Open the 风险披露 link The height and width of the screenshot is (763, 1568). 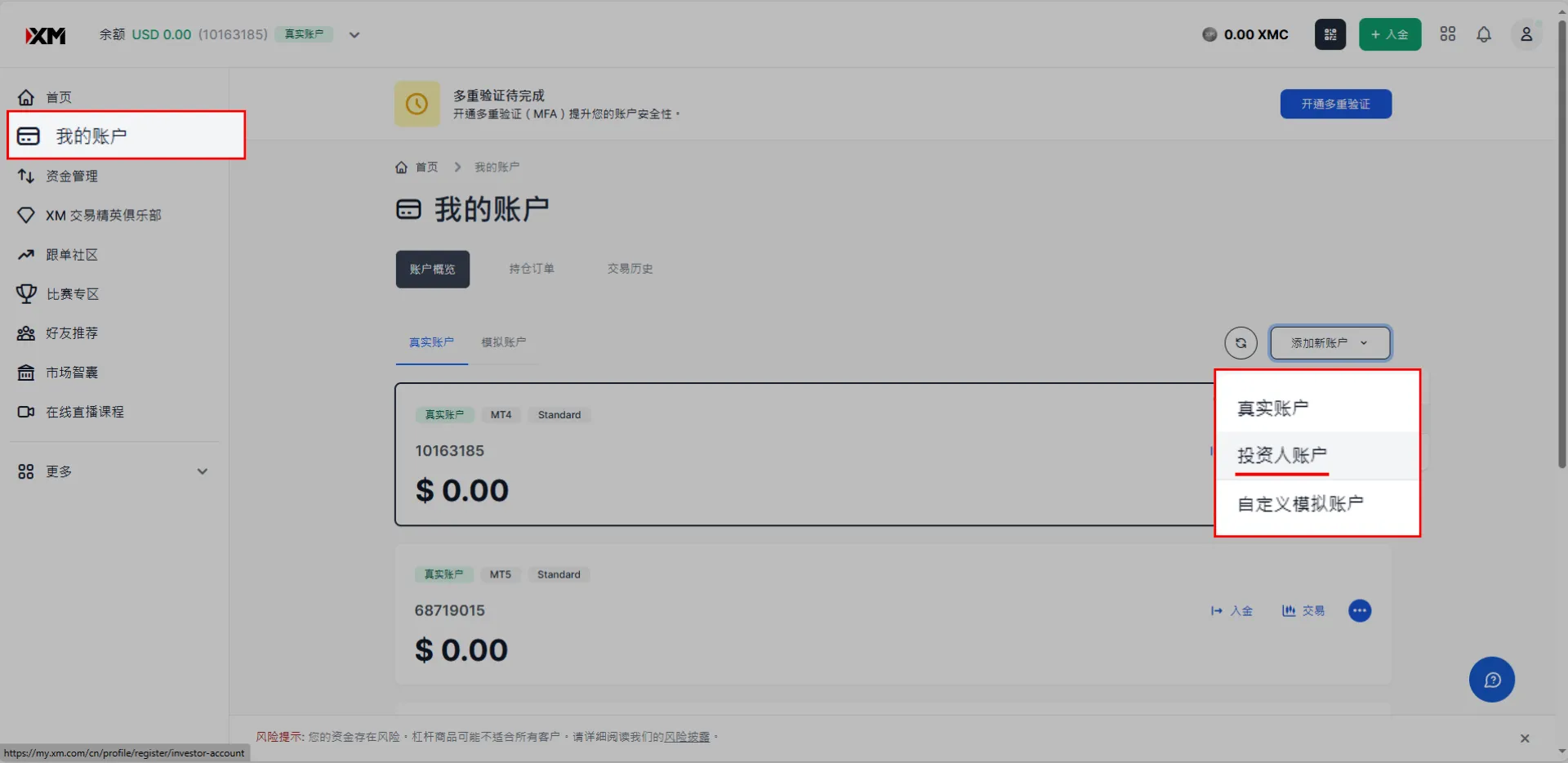tap(687, 737)
